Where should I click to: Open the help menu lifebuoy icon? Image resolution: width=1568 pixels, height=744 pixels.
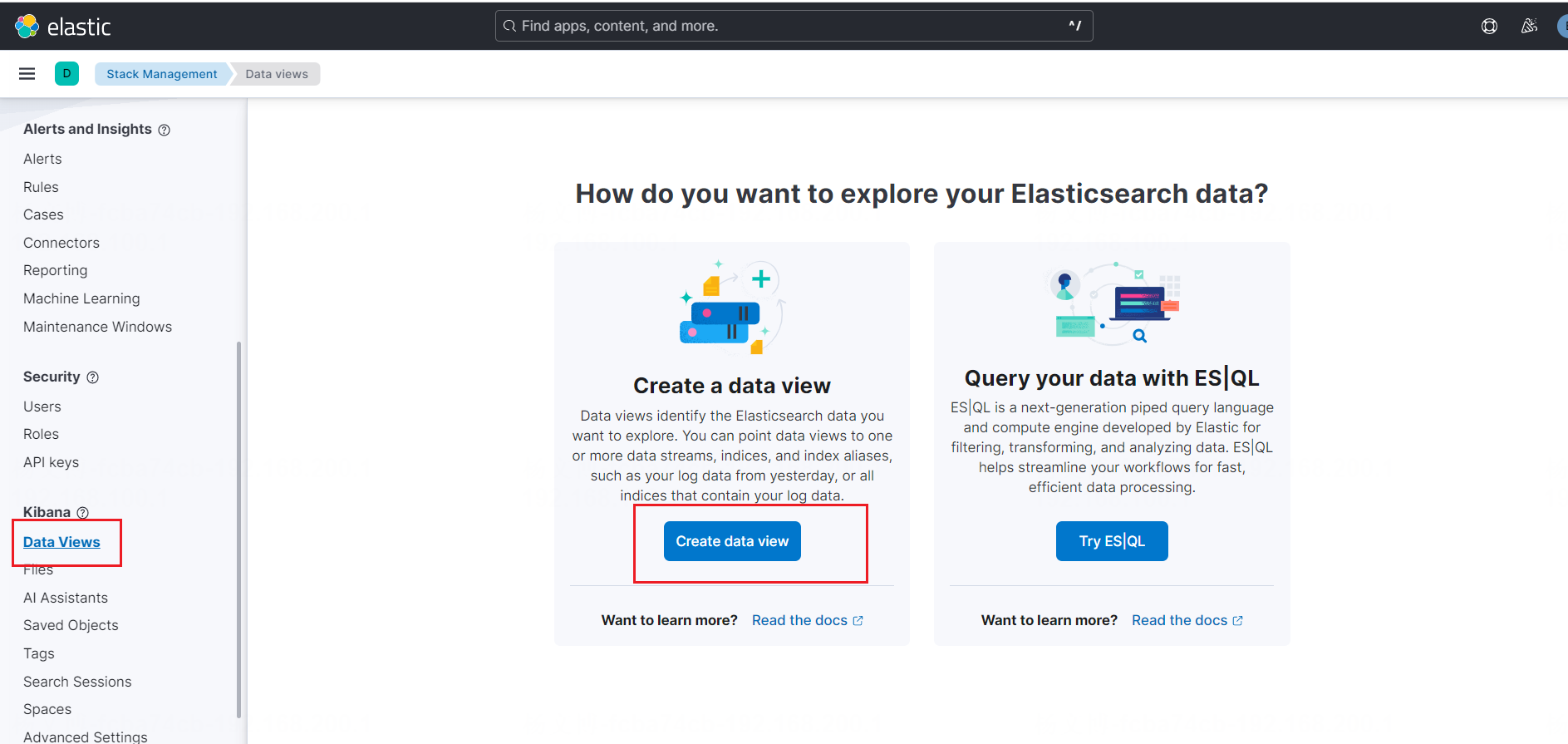(x=1489, y=27)
